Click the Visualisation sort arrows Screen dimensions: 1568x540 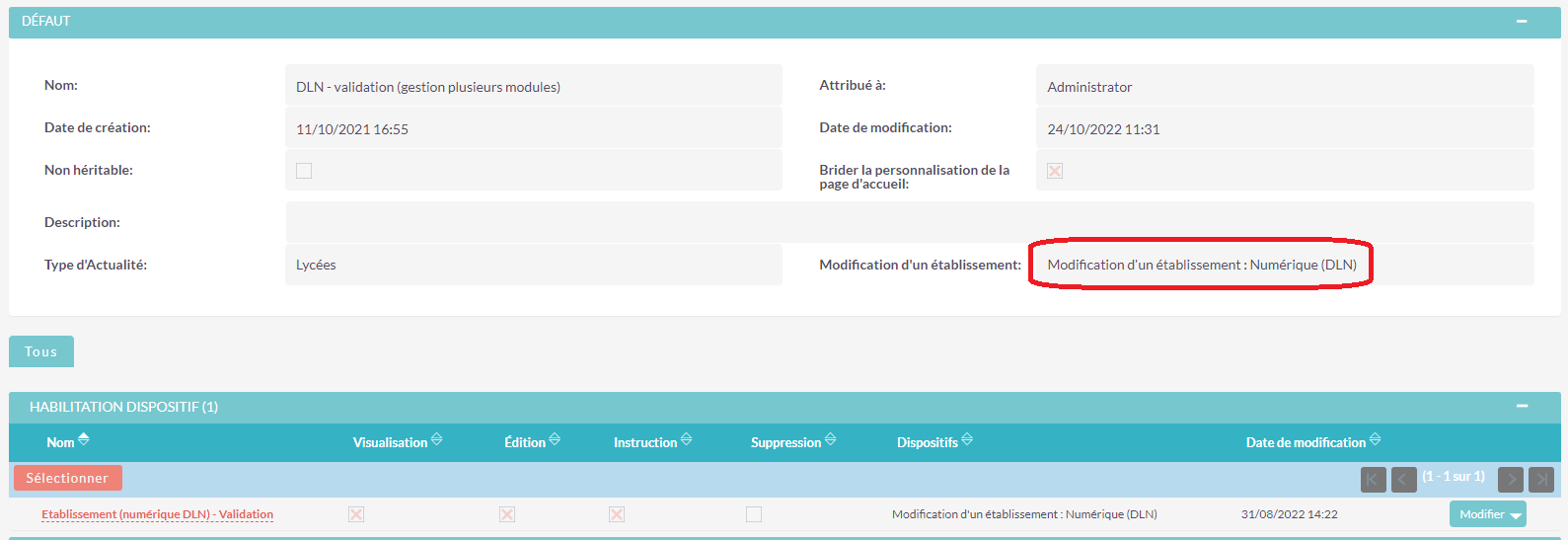point(436,439)
